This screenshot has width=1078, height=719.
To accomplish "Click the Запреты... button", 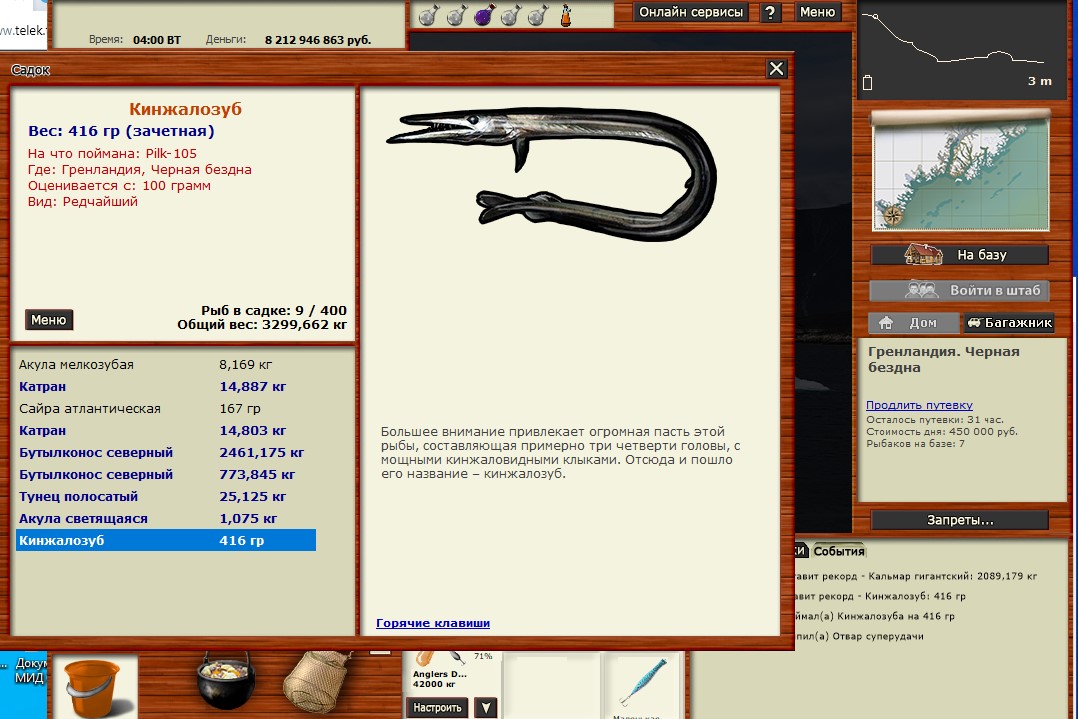I will click(x=959, y=520).
